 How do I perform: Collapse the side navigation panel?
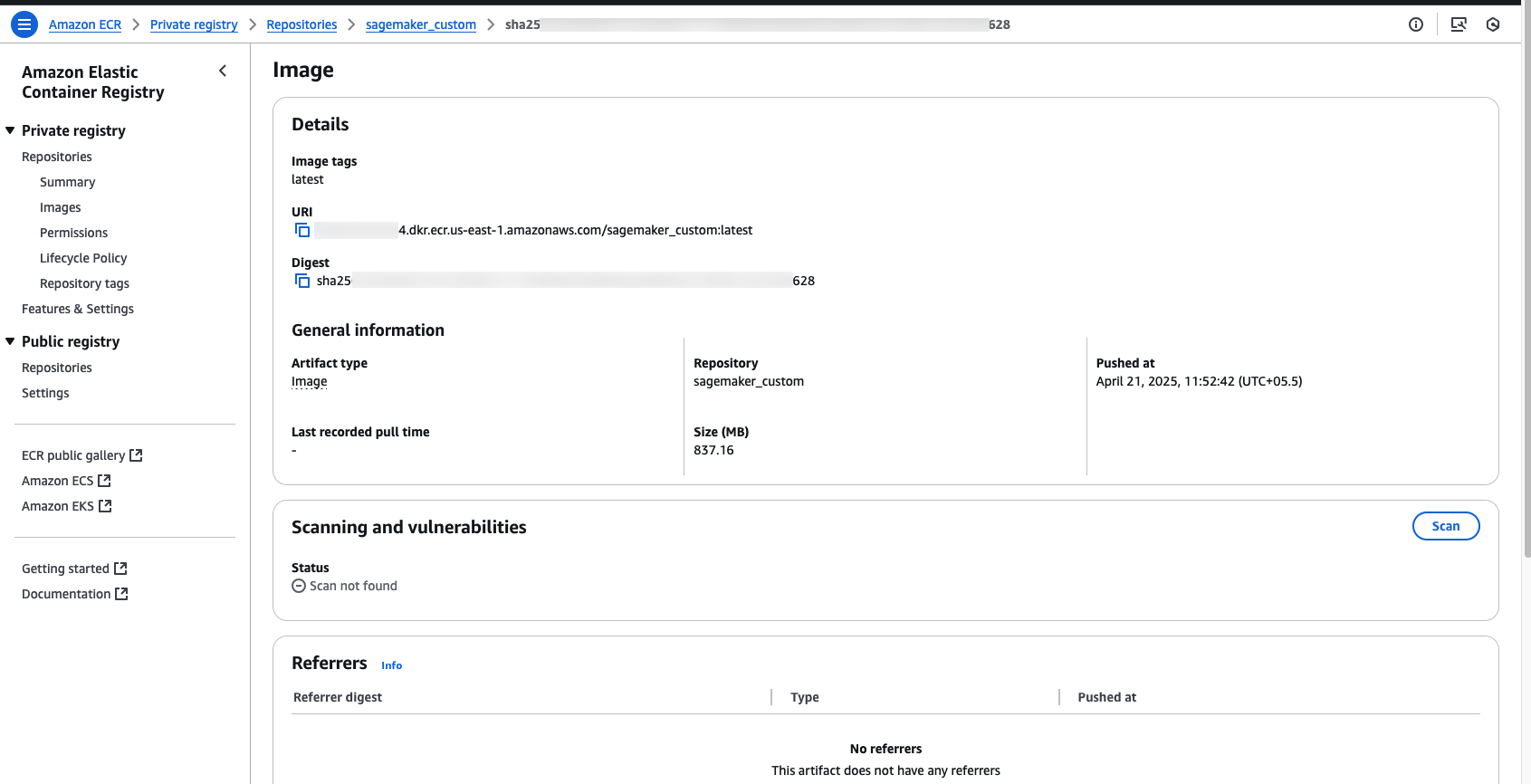(223, 71)
